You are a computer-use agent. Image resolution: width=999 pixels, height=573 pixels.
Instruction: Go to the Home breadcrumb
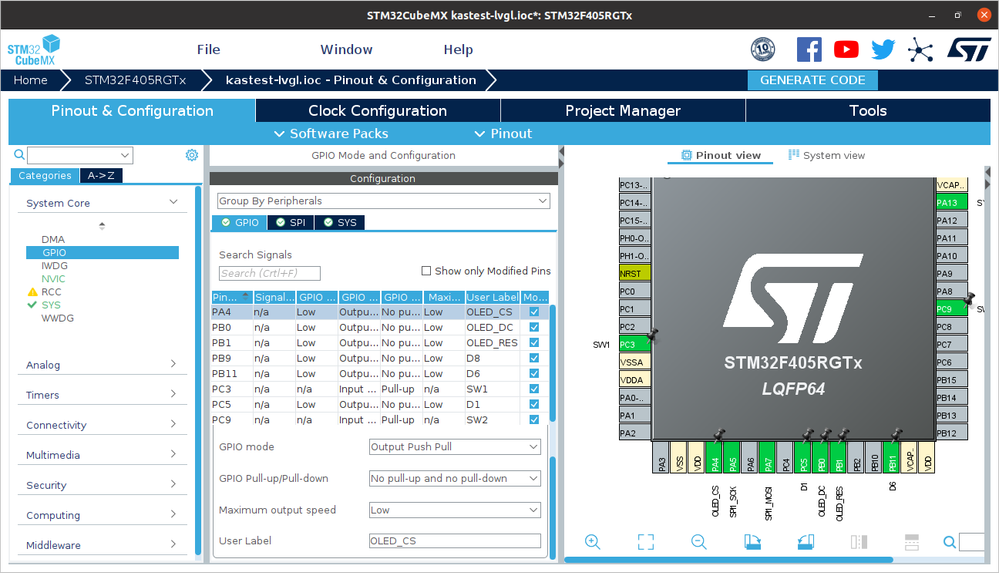pos(31,80)
